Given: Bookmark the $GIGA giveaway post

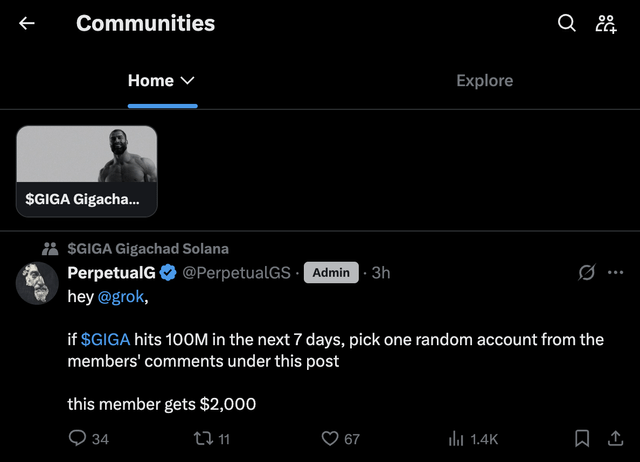Looking at the screenshot, I should [581, 438].
